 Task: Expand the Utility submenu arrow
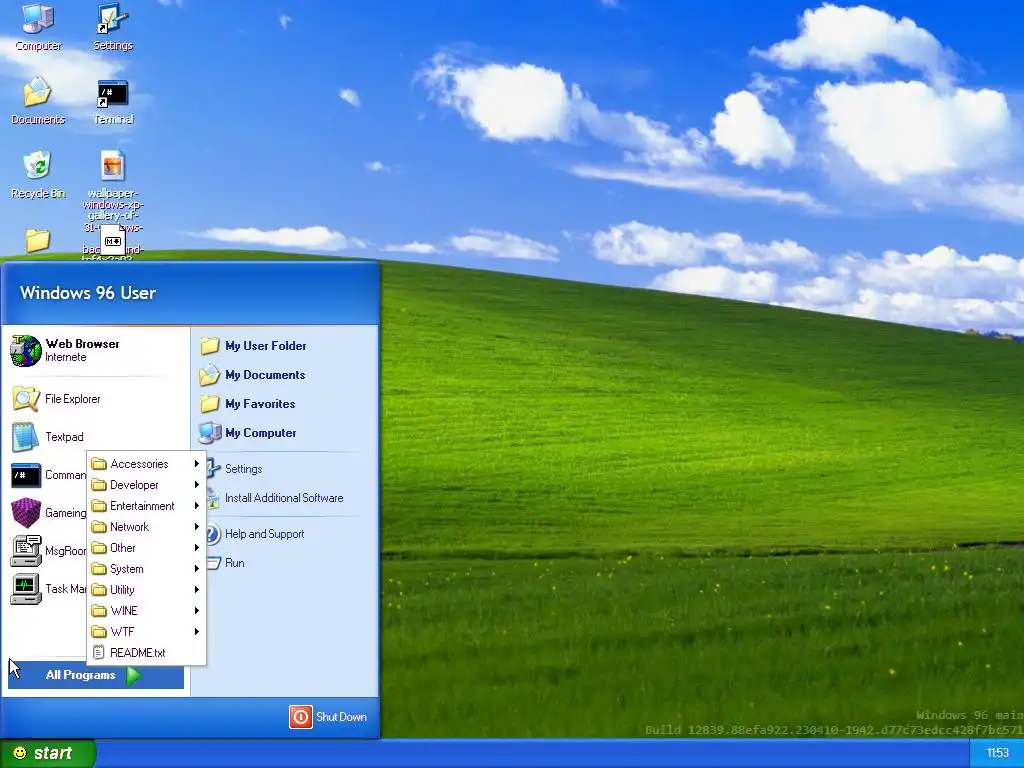click(196, 590)
